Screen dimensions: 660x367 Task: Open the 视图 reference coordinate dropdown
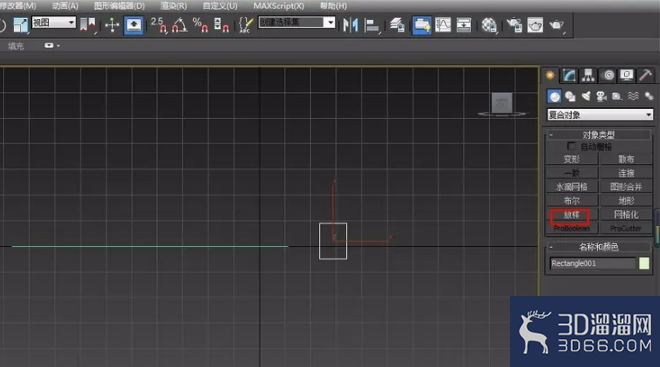pos(54,22)
